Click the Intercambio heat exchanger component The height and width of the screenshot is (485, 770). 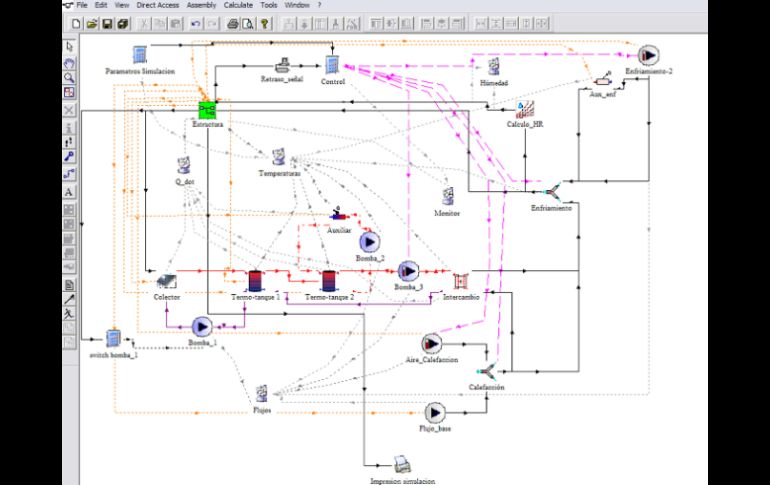click(461, 281)
